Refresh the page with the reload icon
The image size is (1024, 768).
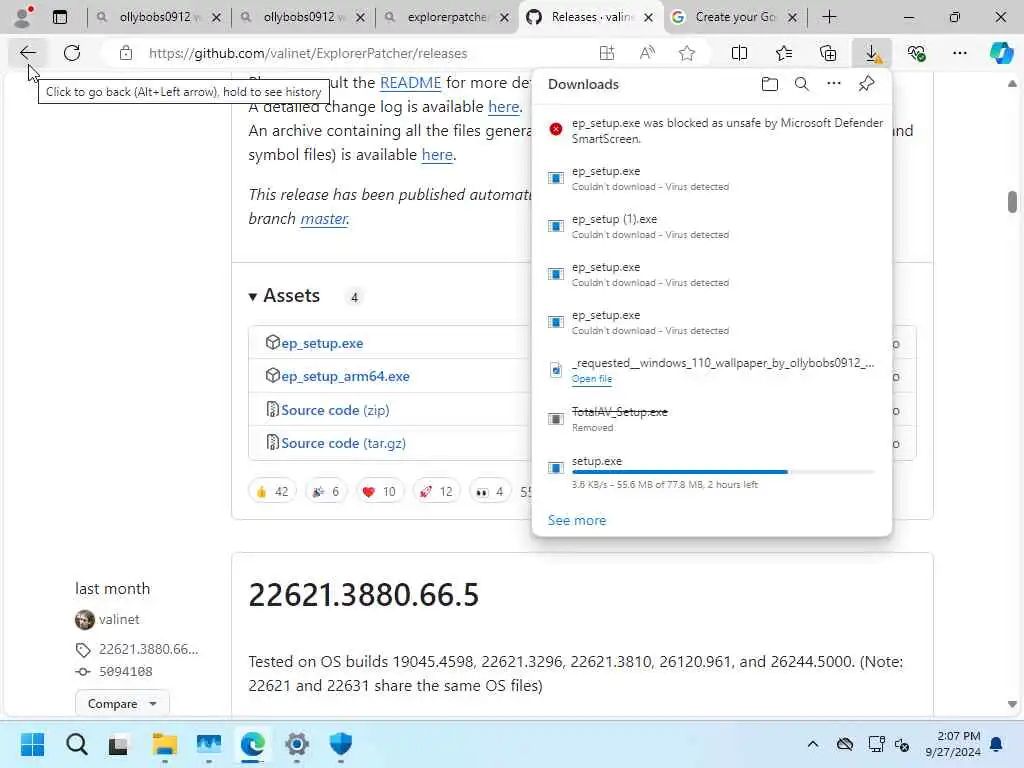72,53
